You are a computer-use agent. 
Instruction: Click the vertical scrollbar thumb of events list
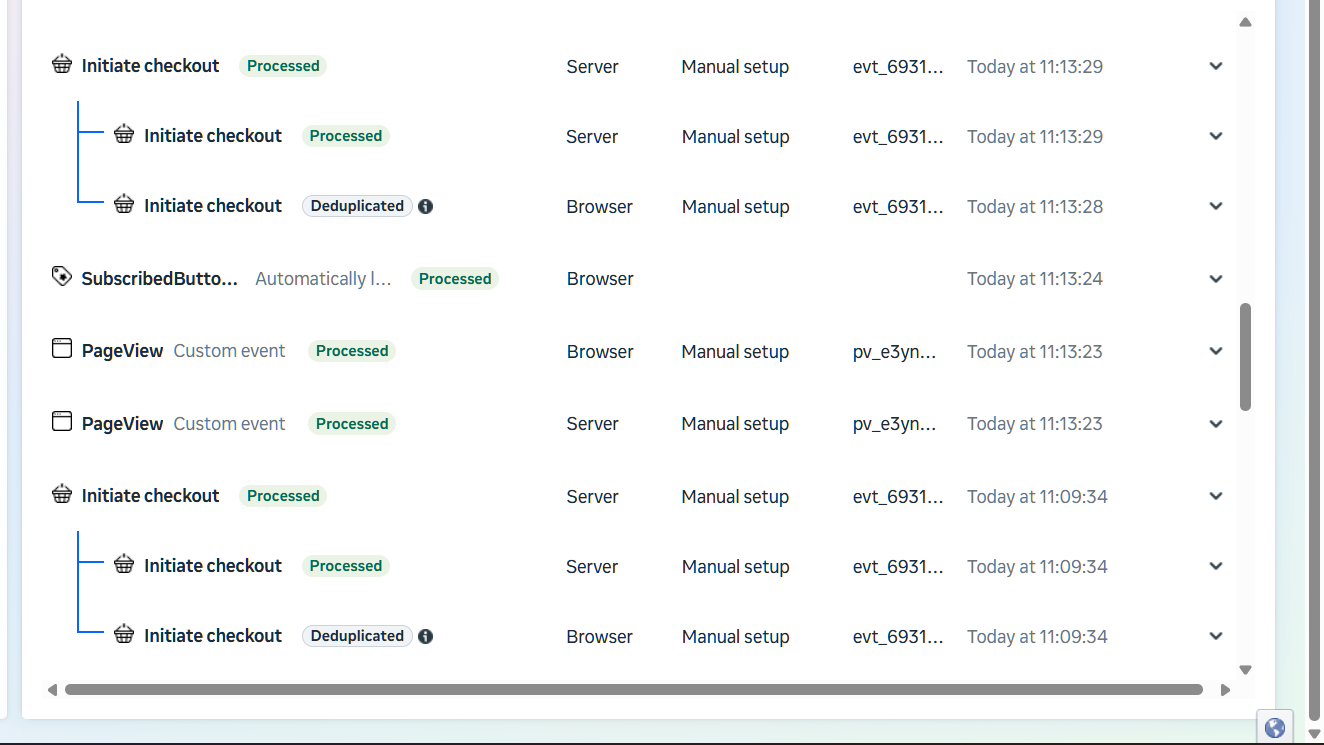click(x=1245, y=356)
